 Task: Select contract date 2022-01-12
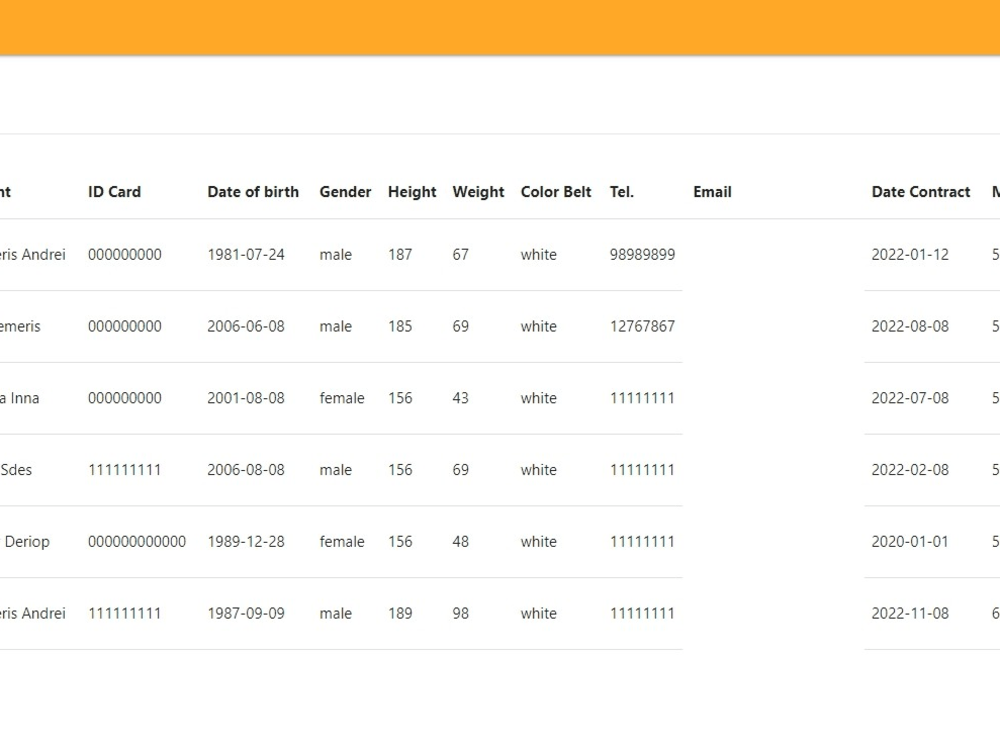click(x=910, y=254)
